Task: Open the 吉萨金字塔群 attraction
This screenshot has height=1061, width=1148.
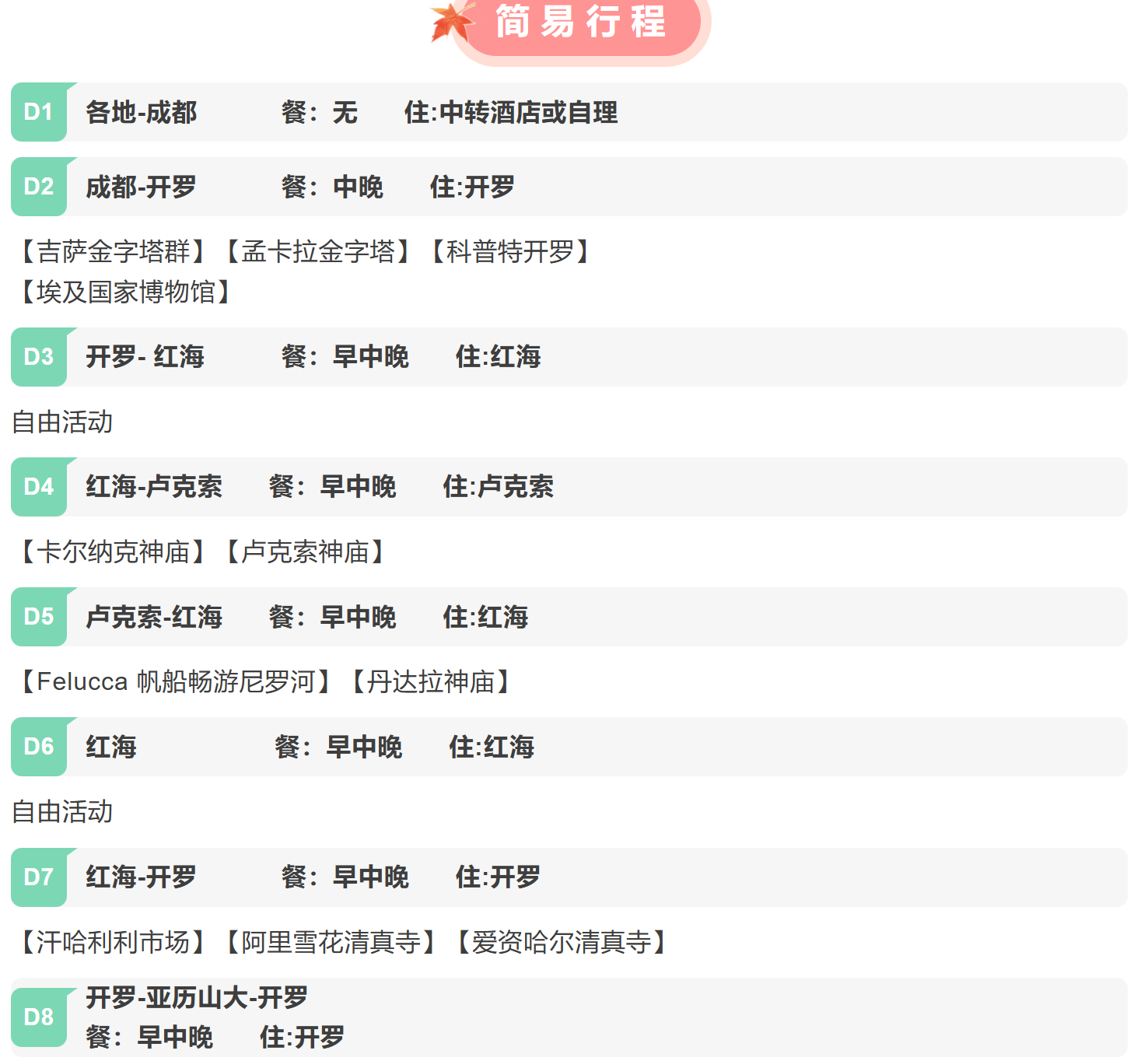Action: click(114, 251)
